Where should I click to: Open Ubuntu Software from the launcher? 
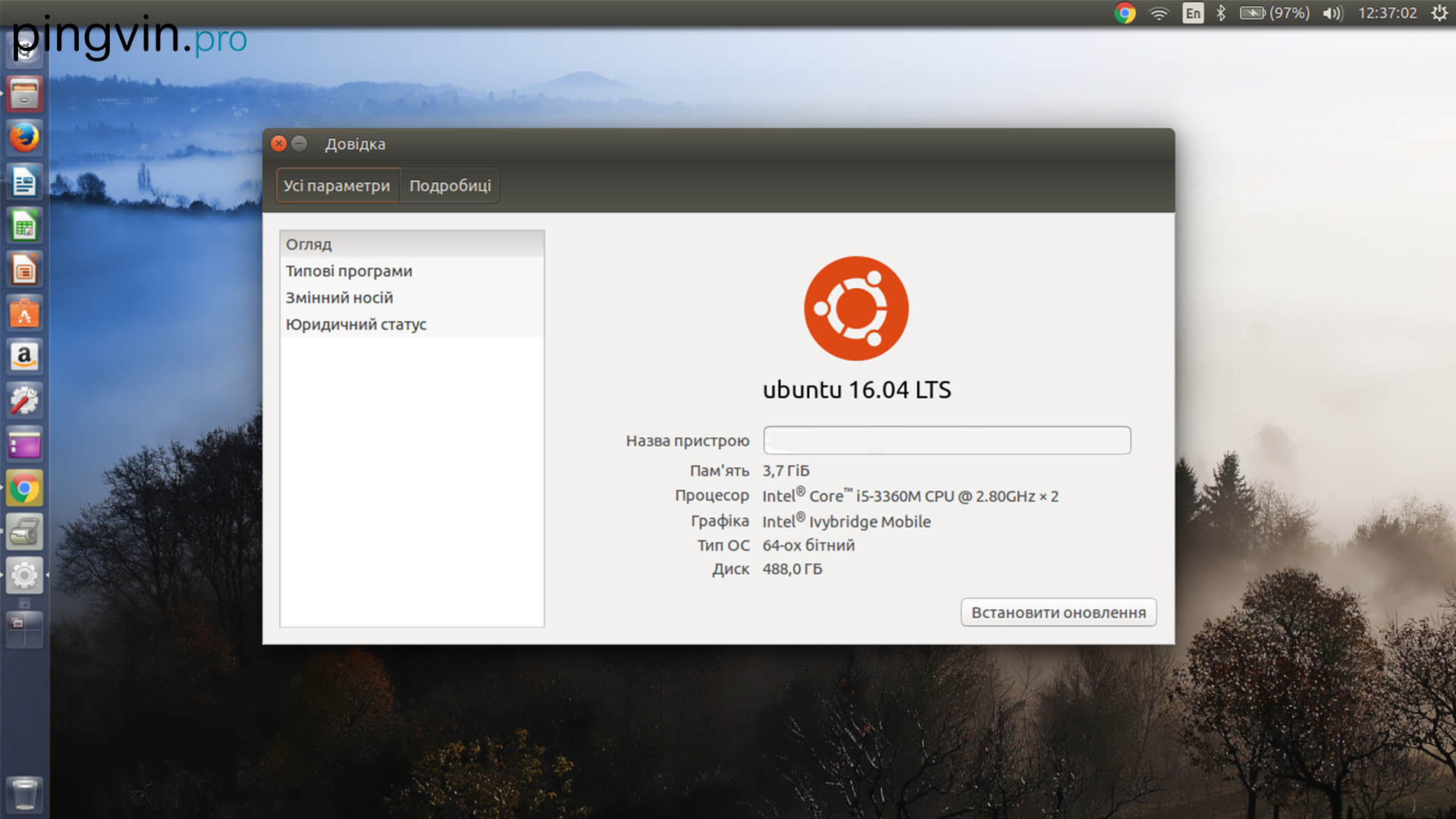pos(24,313)
